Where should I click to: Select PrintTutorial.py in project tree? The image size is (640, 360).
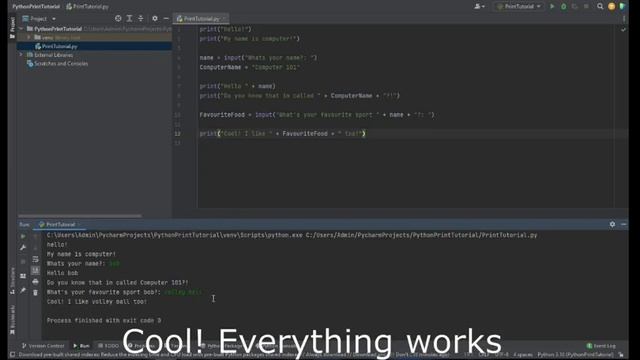tap(59, 47)
